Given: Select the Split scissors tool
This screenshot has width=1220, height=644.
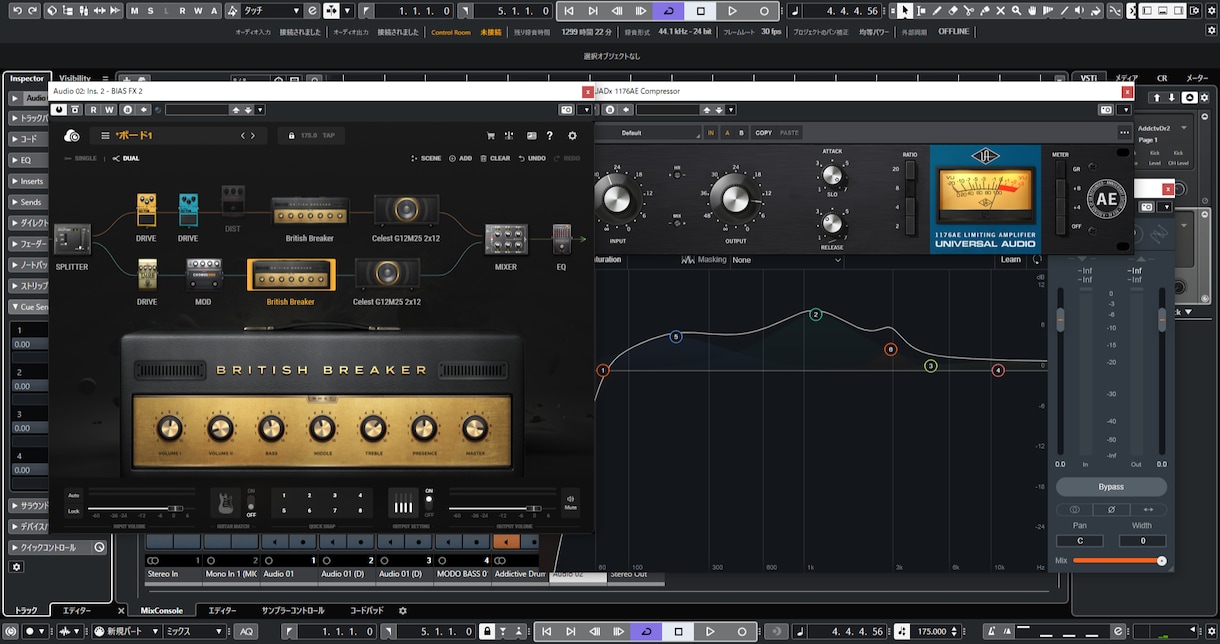Looking at the screenshot, I should (969, 11).
